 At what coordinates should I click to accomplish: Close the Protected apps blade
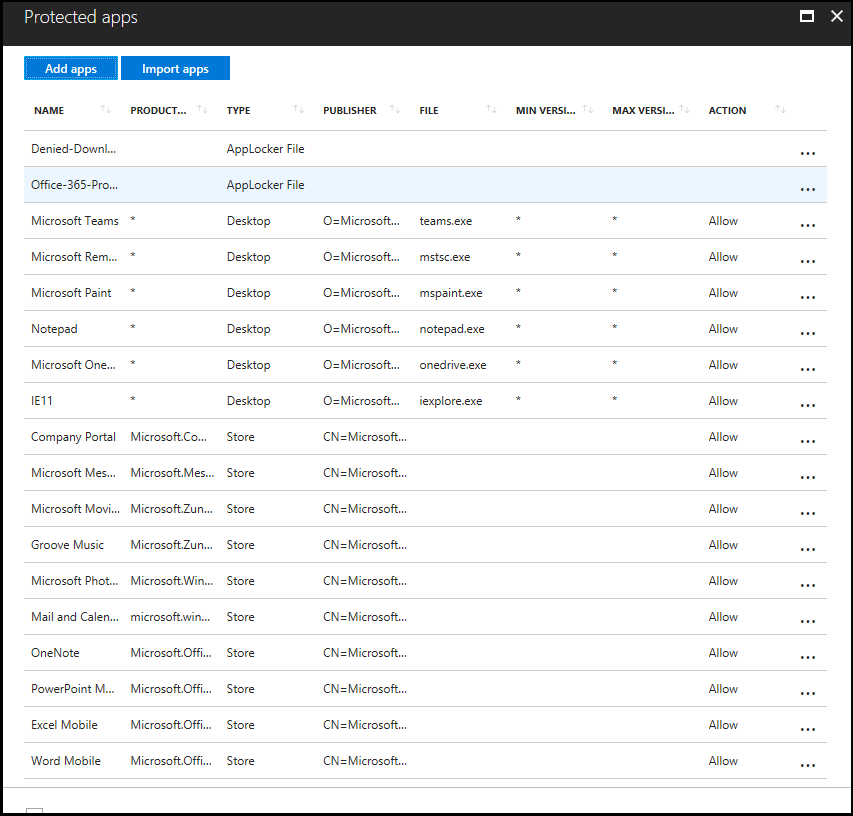[x=837, y=17]
